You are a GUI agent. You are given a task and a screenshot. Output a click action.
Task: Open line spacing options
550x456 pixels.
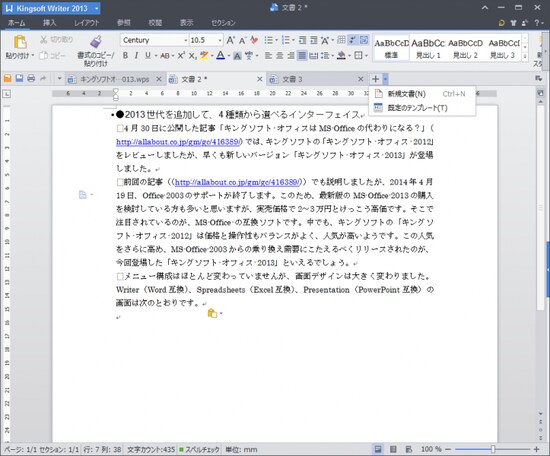324,55
